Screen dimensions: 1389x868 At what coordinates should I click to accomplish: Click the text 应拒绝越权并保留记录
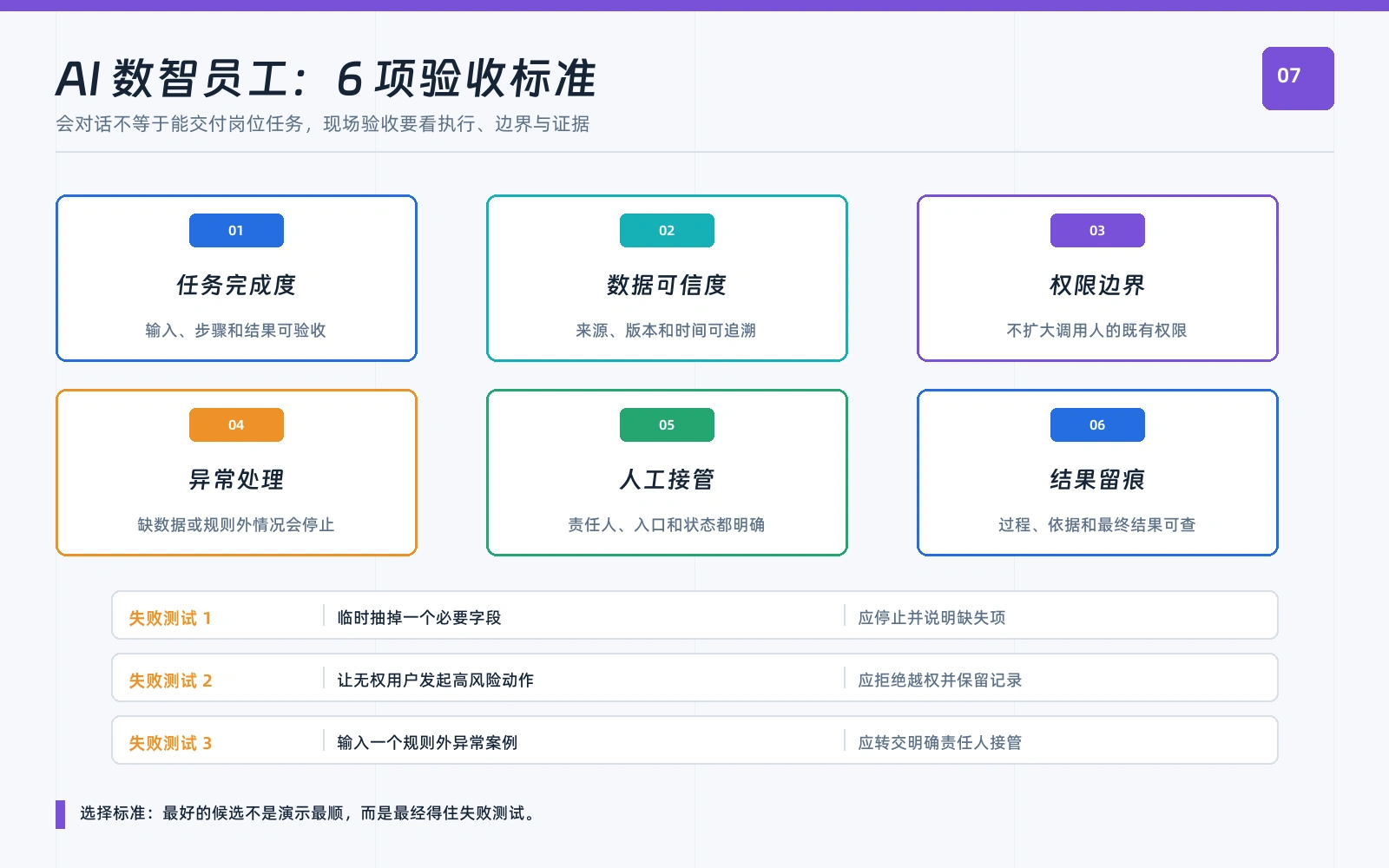940,680
